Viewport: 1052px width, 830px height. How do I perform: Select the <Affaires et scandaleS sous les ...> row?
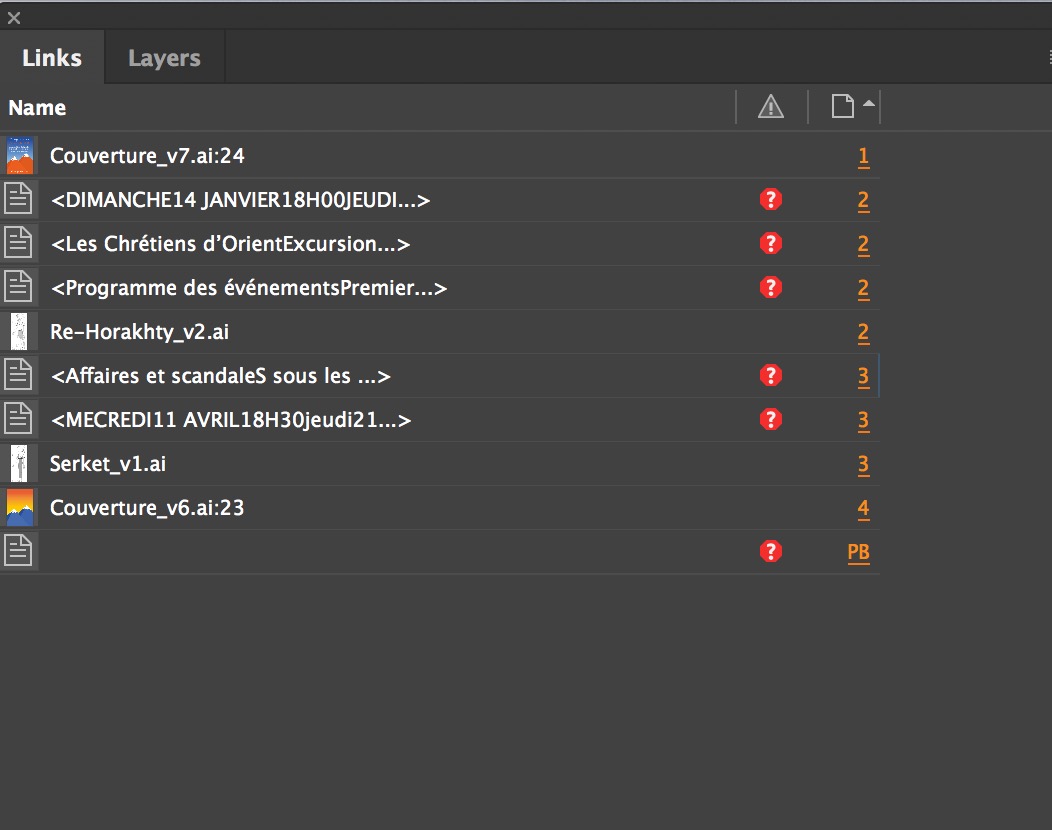point(440,376)
